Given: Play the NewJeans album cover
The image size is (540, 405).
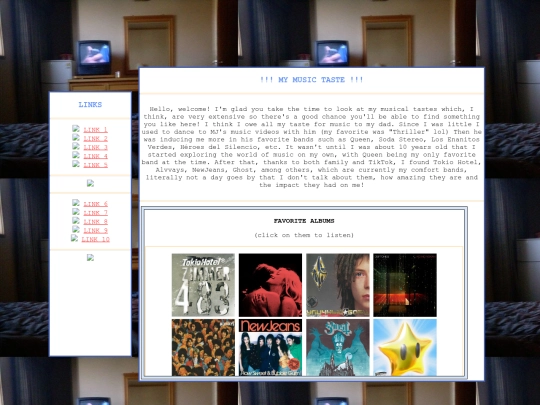Looking at the screenshot, I should 270,347.
